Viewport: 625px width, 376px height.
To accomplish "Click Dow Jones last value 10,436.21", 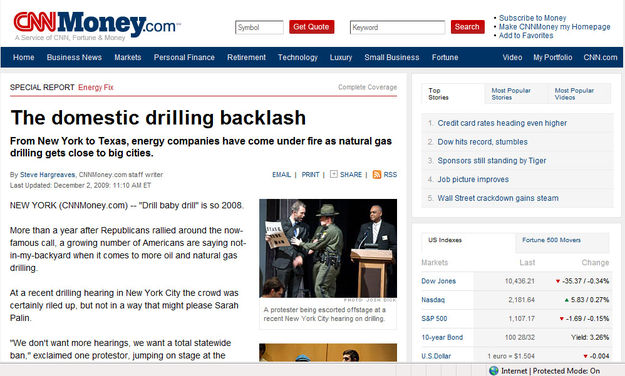I will (520, 281).
